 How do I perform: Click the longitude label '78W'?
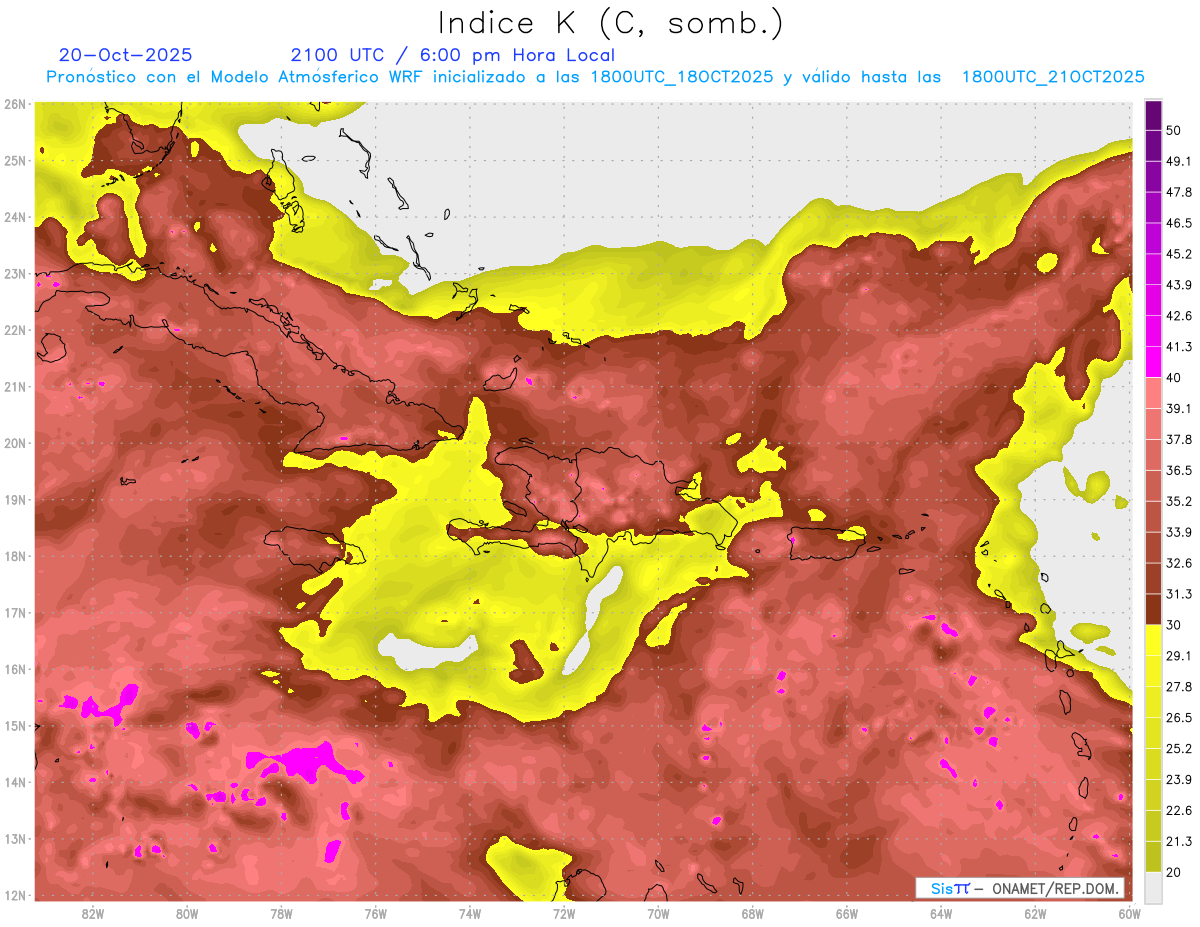pos(281,914)
